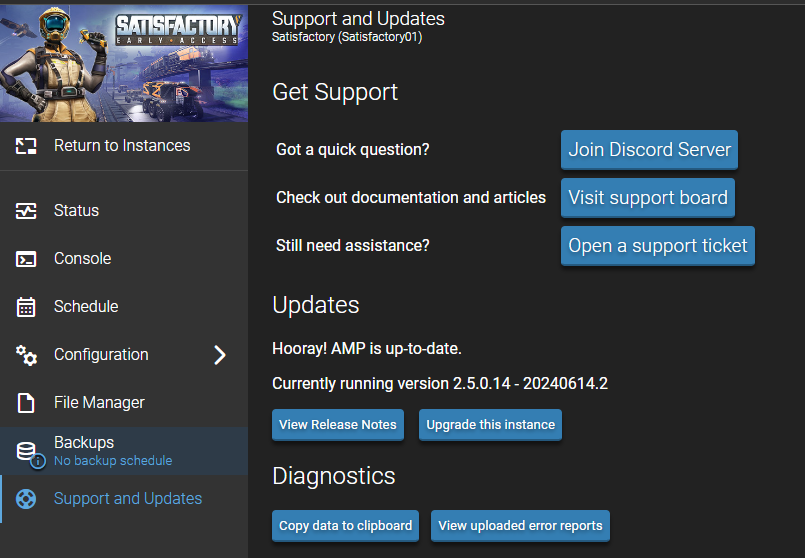Select the Schedule calendar icon
This screenshot has height=558, width=805.
tap(26, 307)
